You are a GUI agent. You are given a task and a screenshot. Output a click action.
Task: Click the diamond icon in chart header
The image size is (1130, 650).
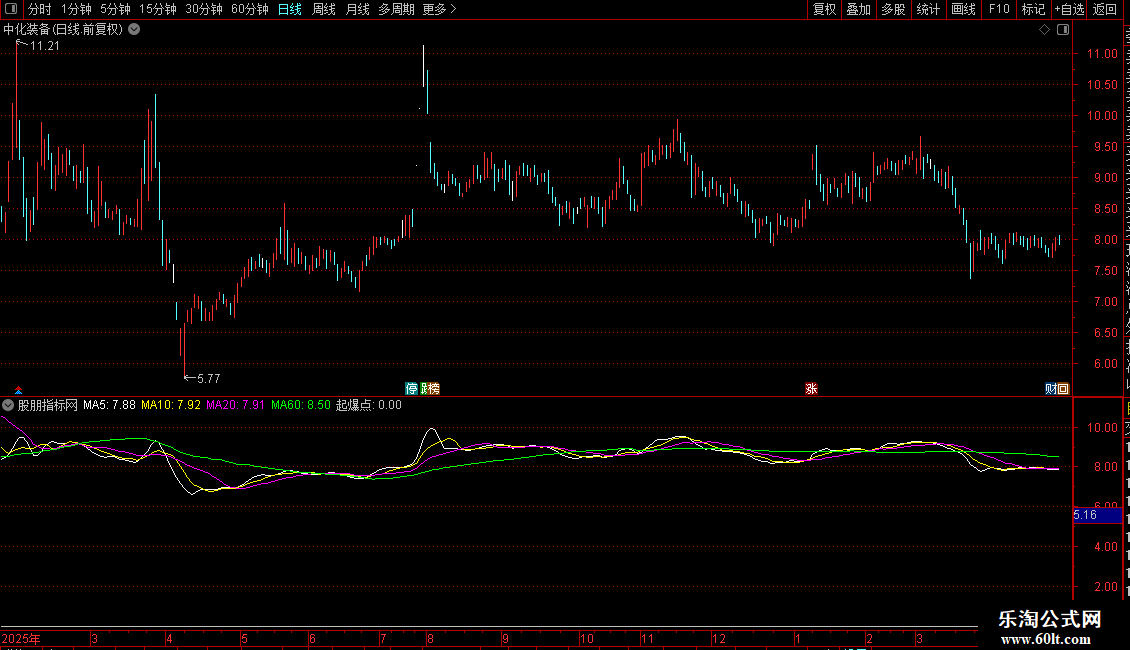(x=1044, y=30)
